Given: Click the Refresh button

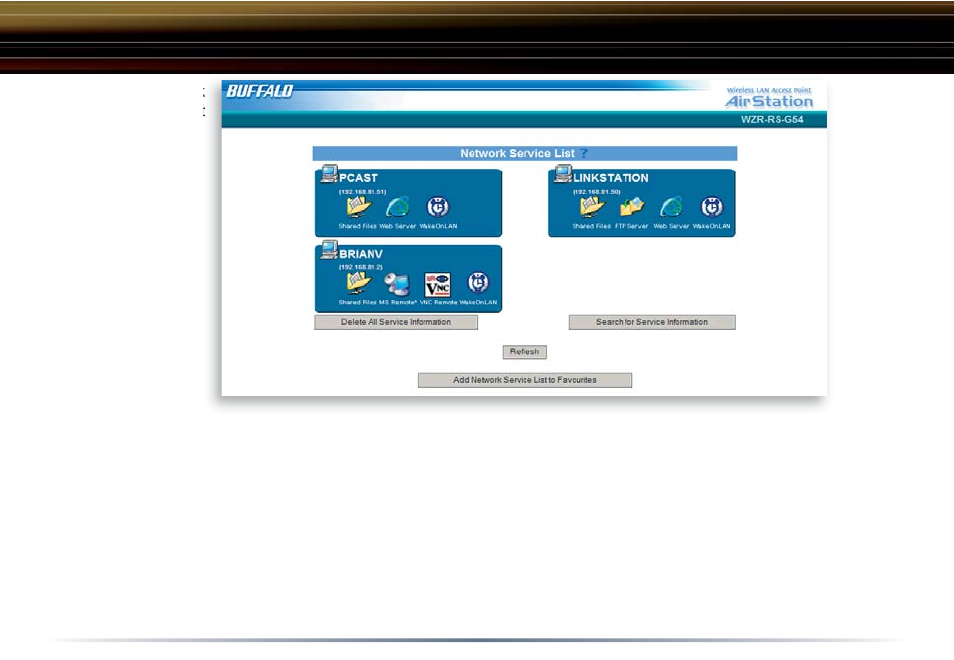Looking at the screenshot, I should [524, 352].
